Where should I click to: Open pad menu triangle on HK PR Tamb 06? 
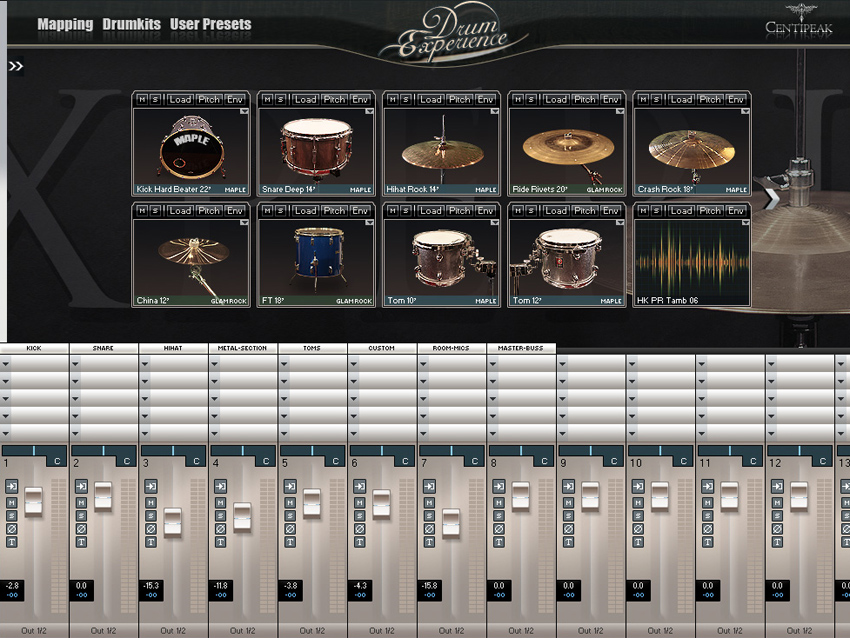[x=745, y=223]
